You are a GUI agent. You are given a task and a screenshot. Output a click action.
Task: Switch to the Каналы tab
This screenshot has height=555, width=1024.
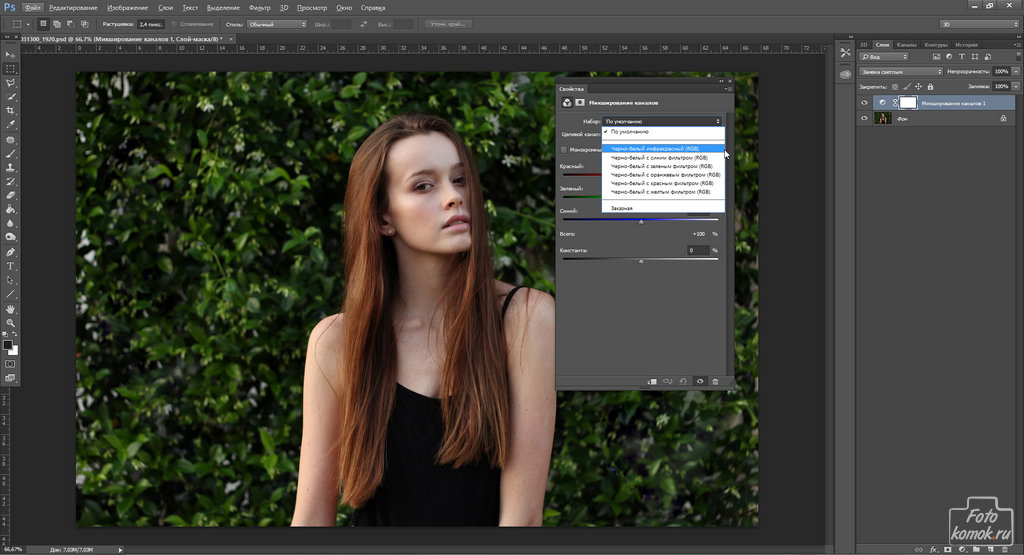906,44
